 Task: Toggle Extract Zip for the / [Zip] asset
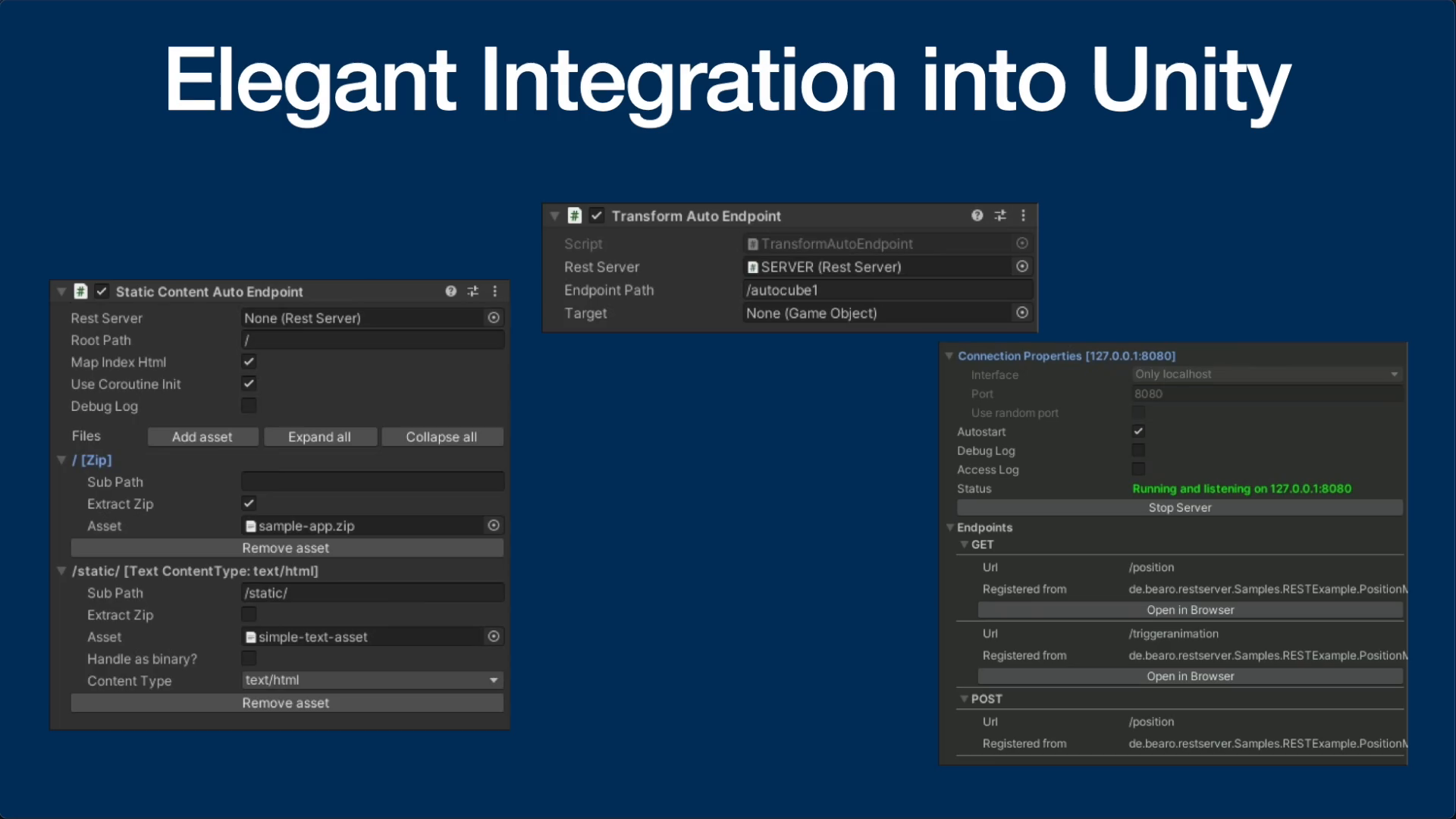(249, 504)
